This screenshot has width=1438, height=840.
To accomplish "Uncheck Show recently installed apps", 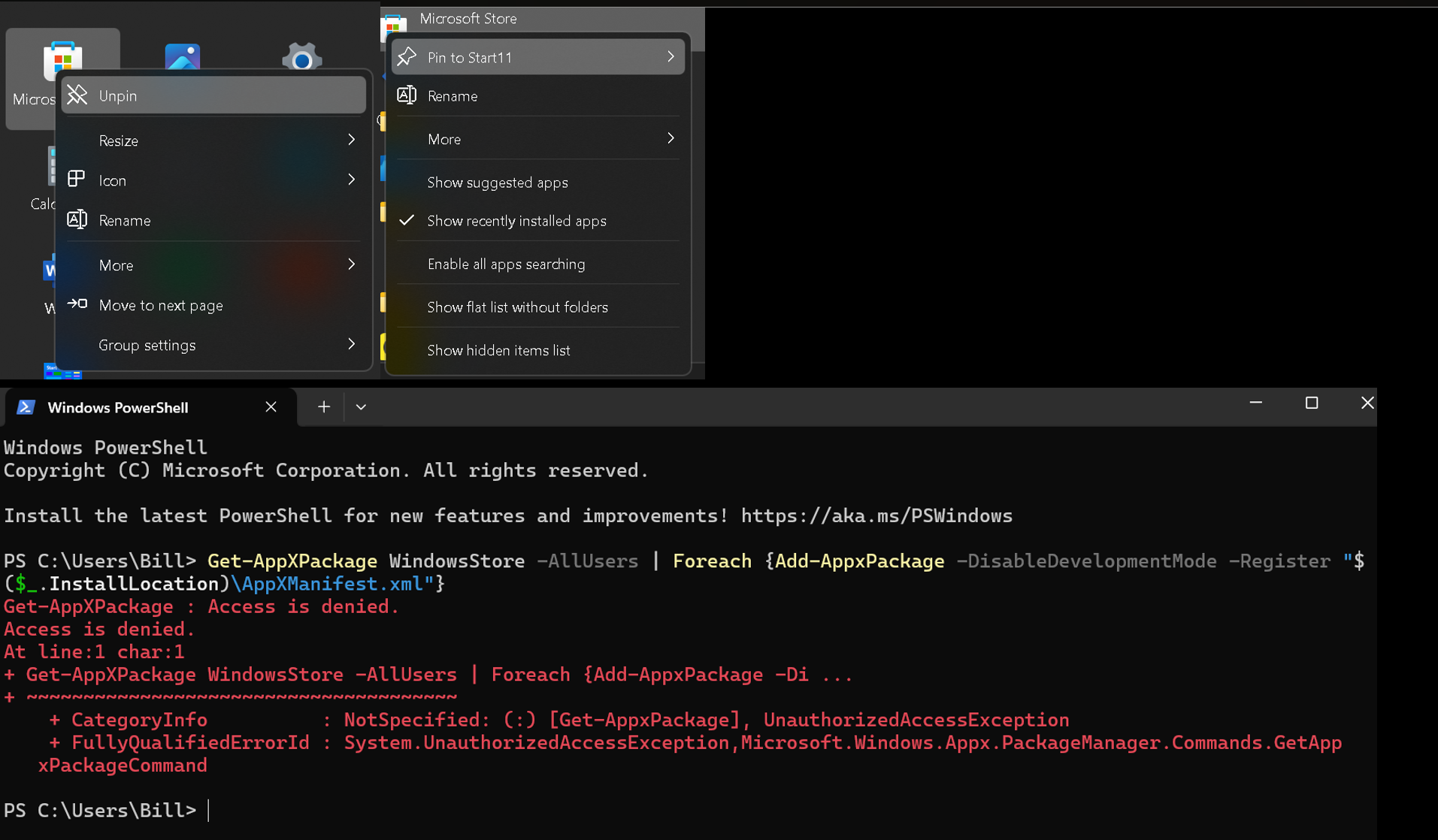I will pyautogui.click(x=516, y=220).
